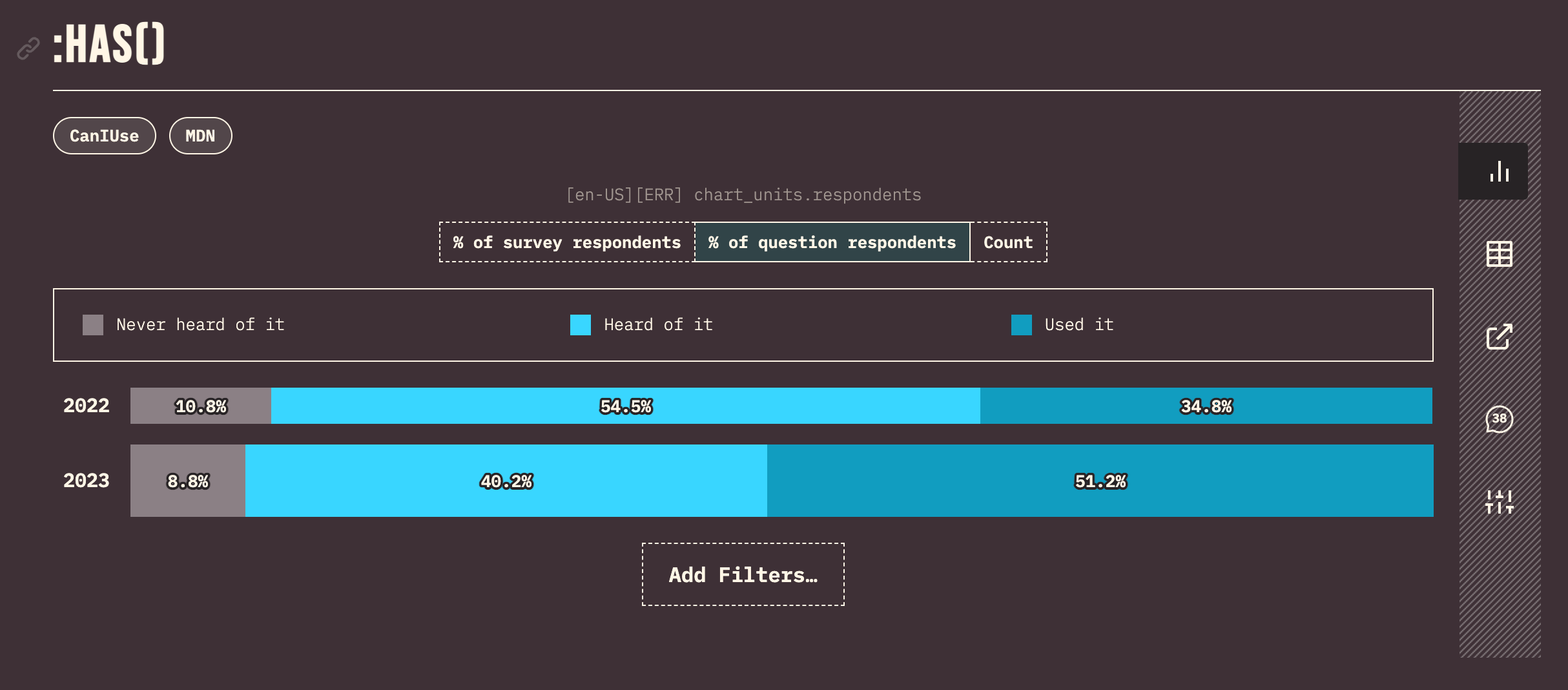Viewport: 1568px width, 690px height.
Task: Switch units to "Count"
Action: 1009,242
